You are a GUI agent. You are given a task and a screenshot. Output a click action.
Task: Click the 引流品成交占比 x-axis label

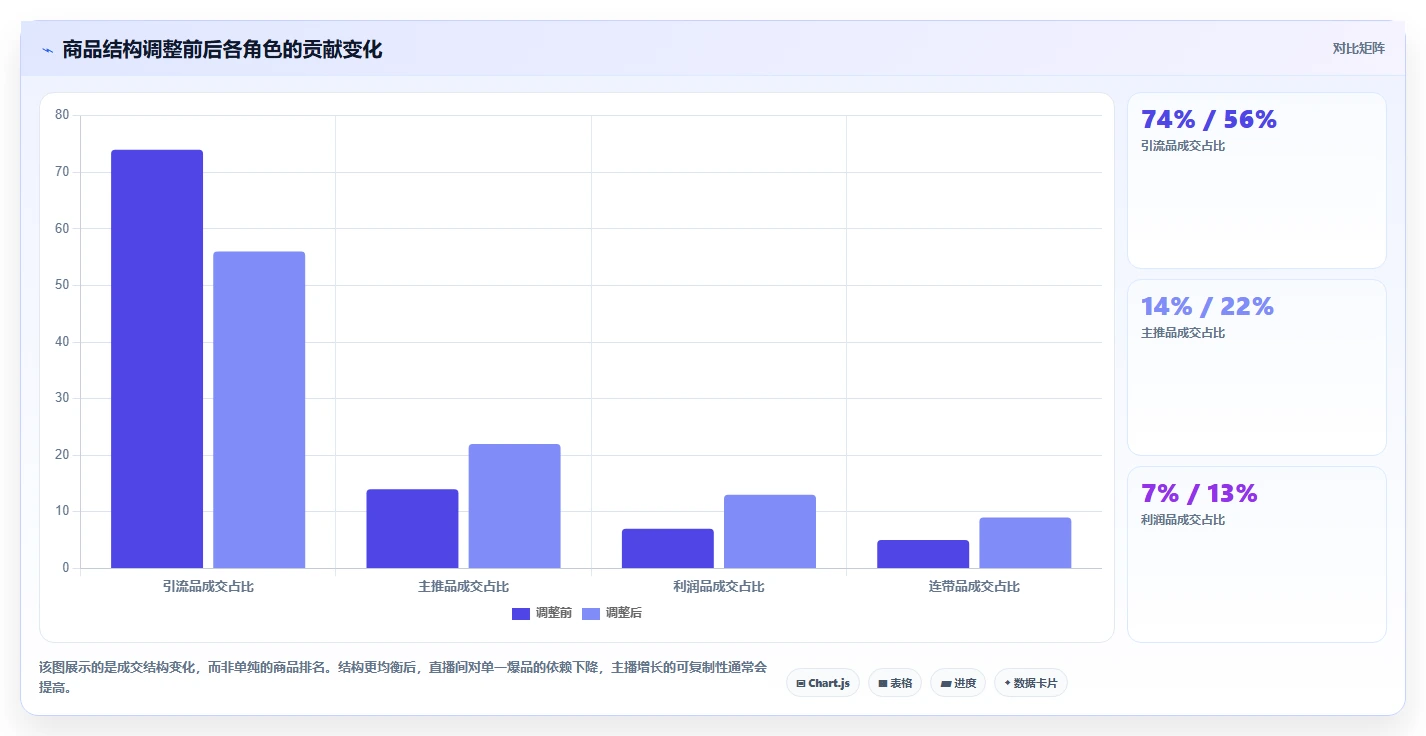(x=208, y=587)
